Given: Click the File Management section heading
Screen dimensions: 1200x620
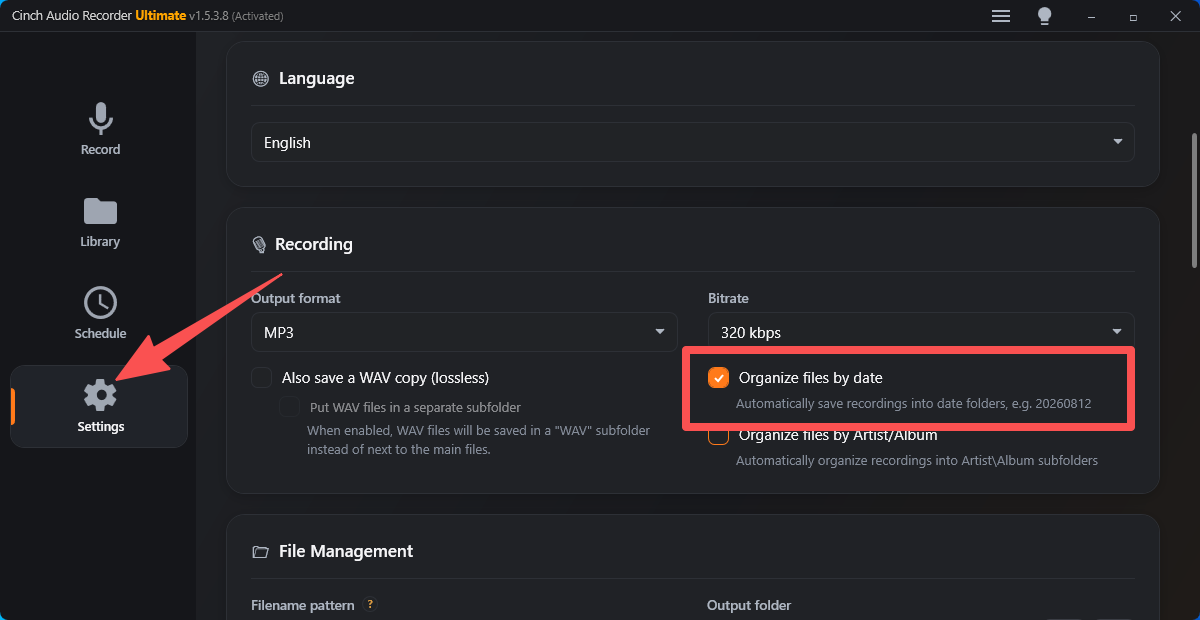Looking at the screenshot, I should [x=346, y=551].
